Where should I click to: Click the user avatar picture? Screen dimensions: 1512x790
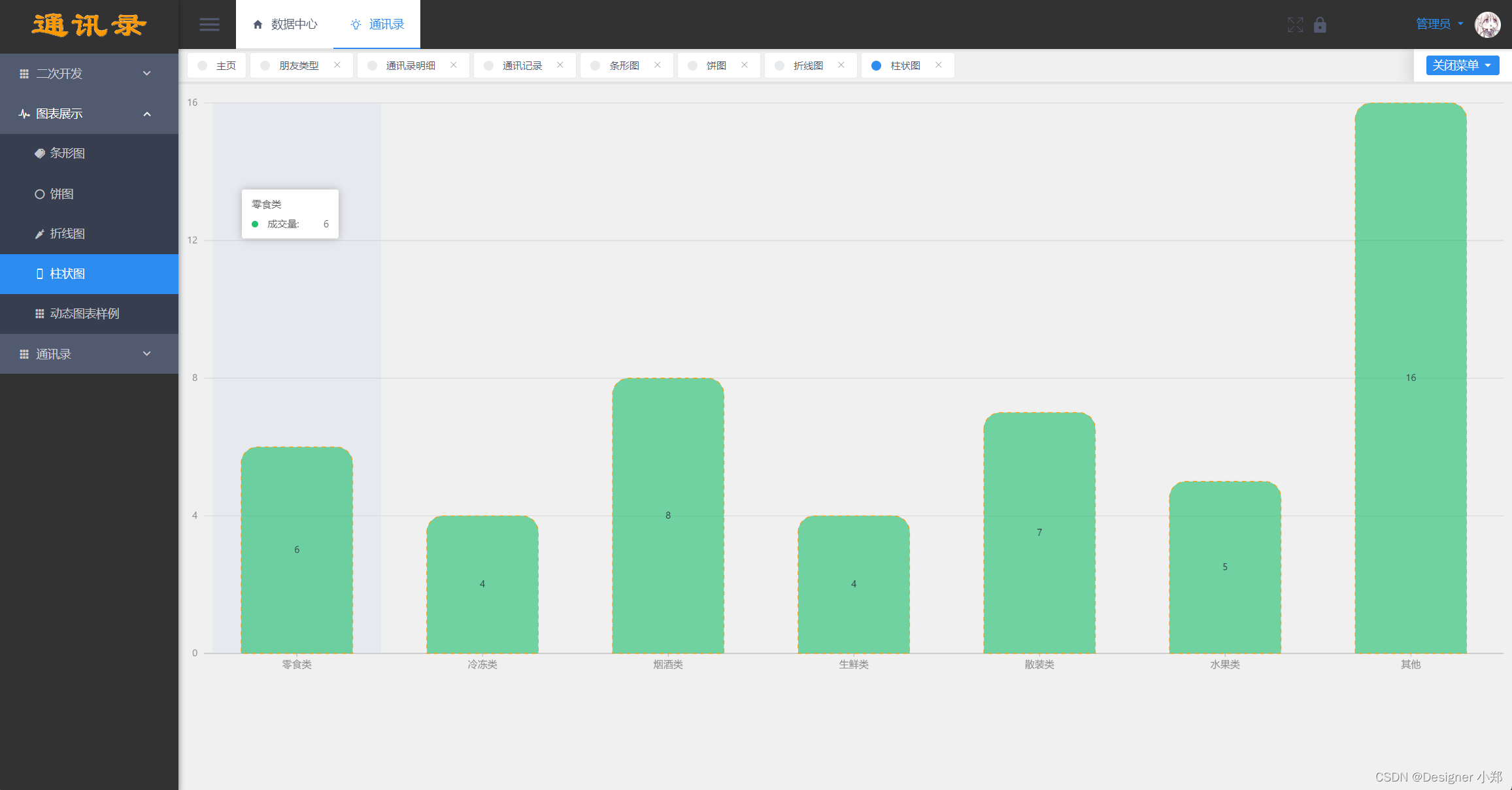coord(1487,25)
